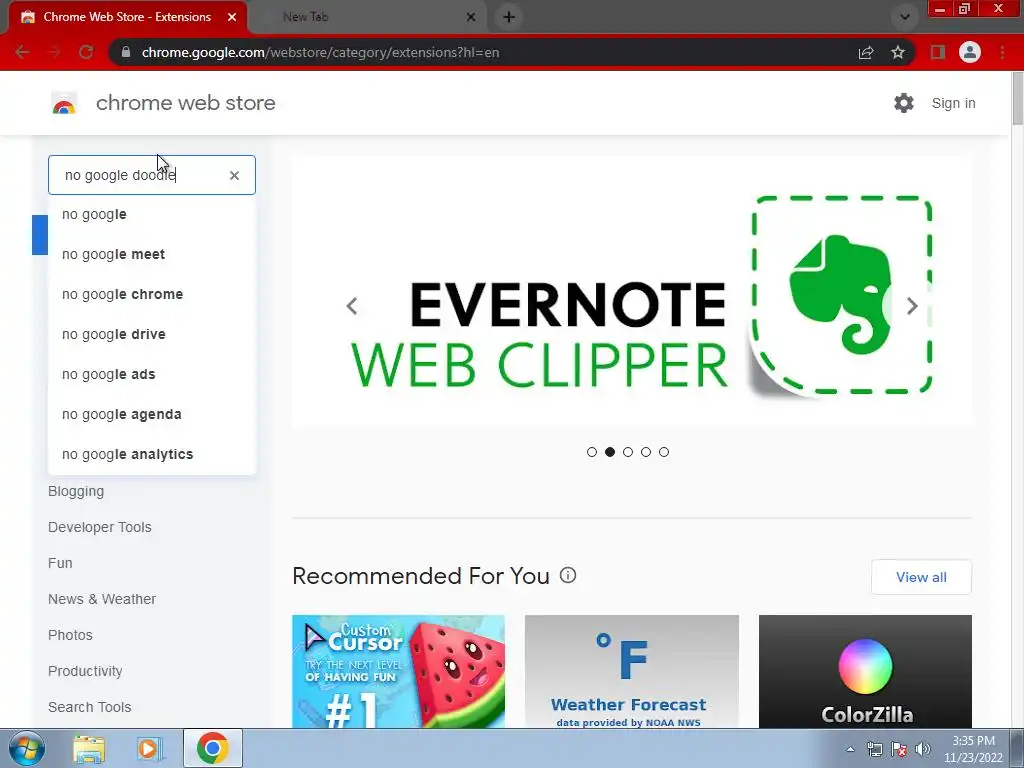Click the network tray icon

tap(874, 749)
